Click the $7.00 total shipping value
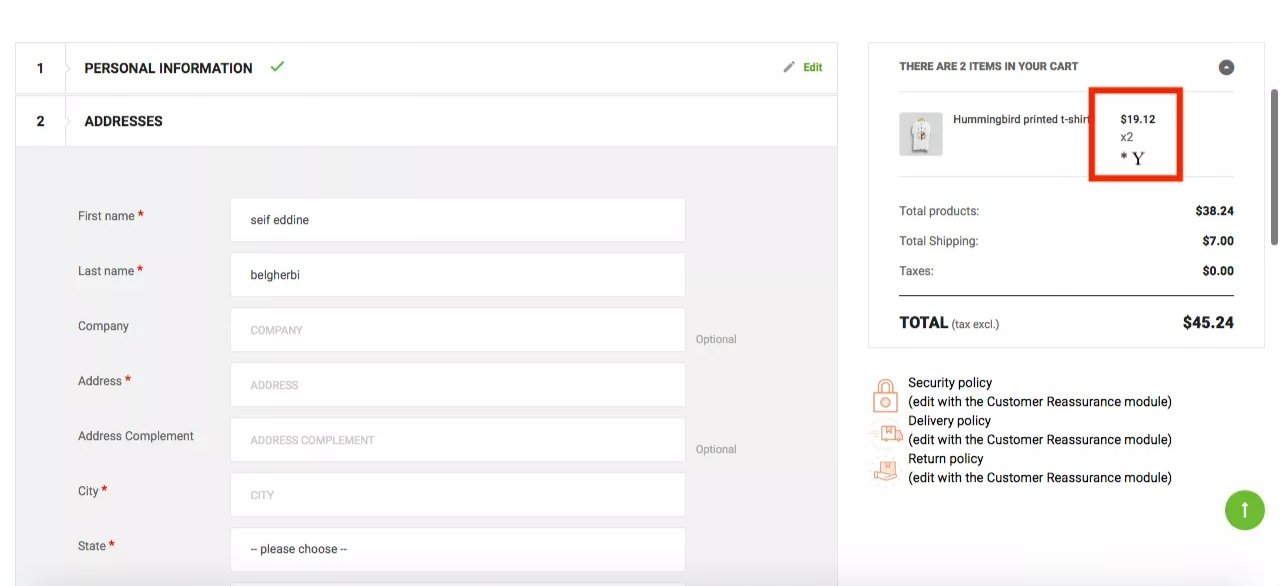Image resolution: width=1280 pixels, height=586 pixels. [1218, 241]
